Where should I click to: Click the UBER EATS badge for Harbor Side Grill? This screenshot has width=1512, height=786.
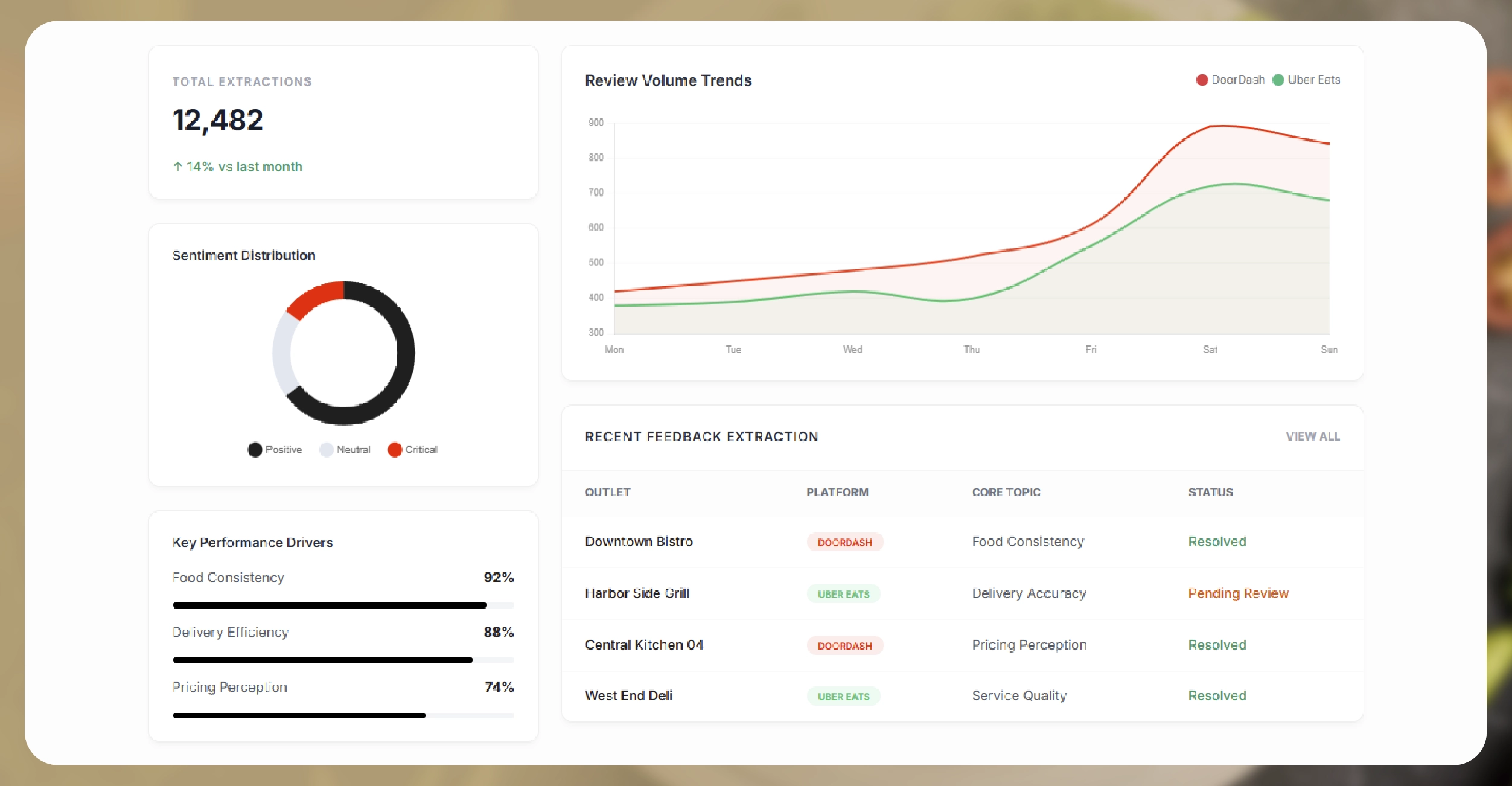[843, 594]
